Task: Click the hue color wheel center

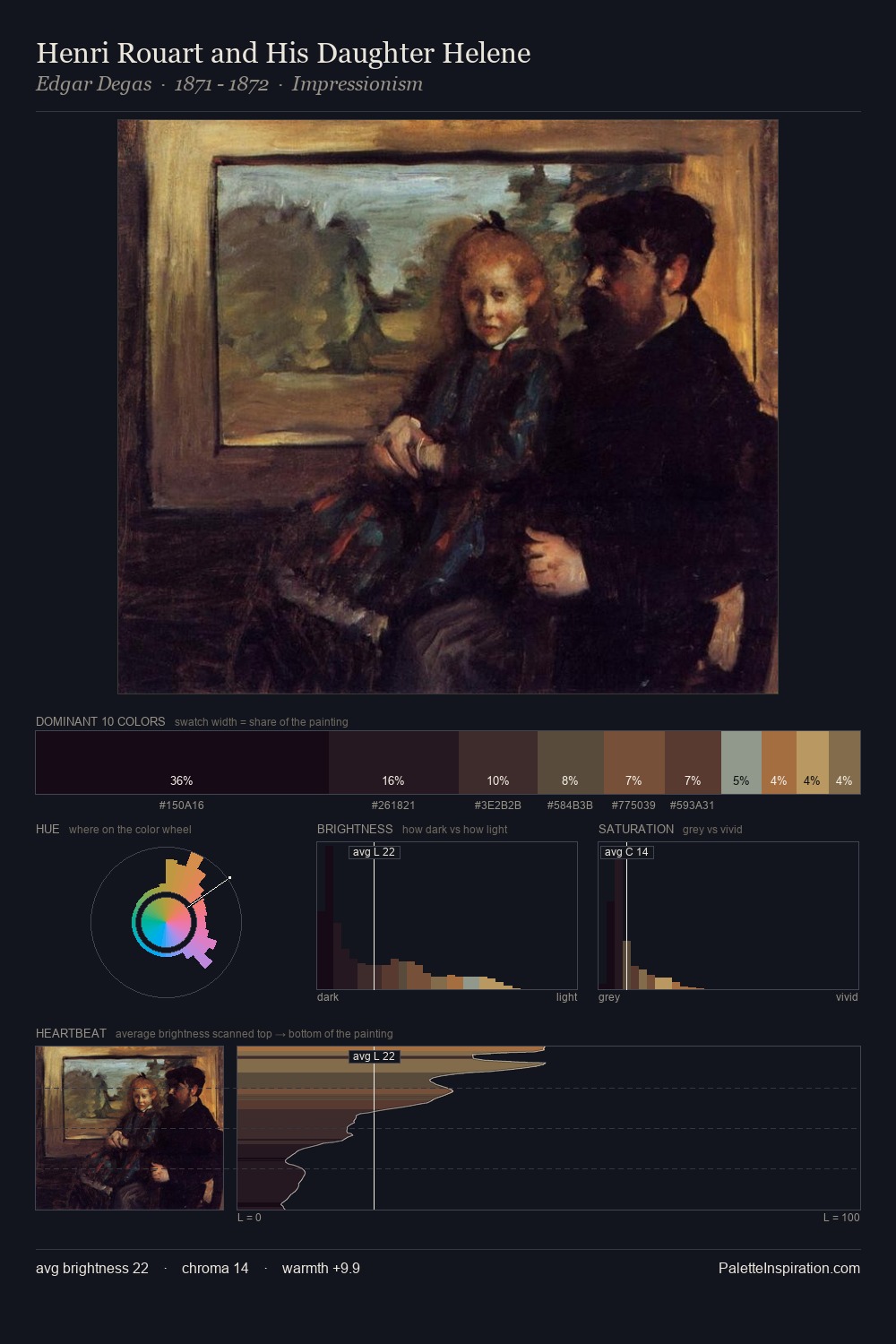Action: pos(166,922)
